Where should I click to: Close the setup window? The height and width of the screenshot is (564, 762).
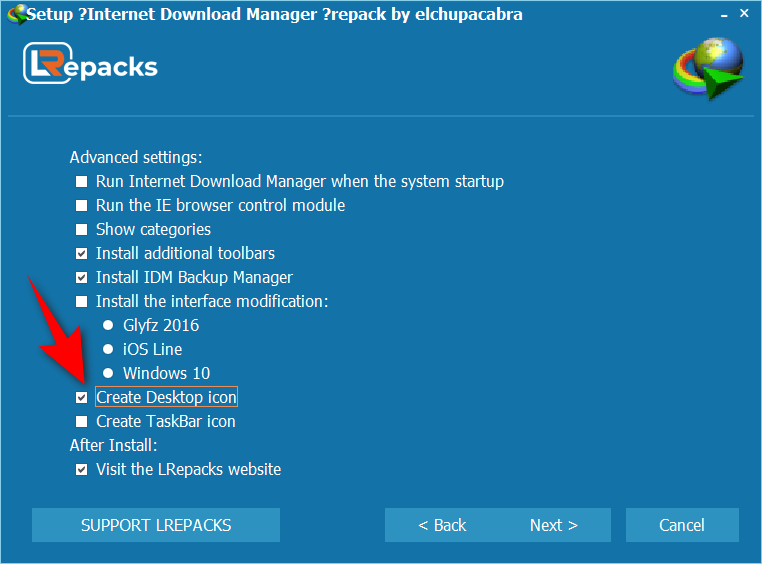pyautogui.click(x=744, y=14)
